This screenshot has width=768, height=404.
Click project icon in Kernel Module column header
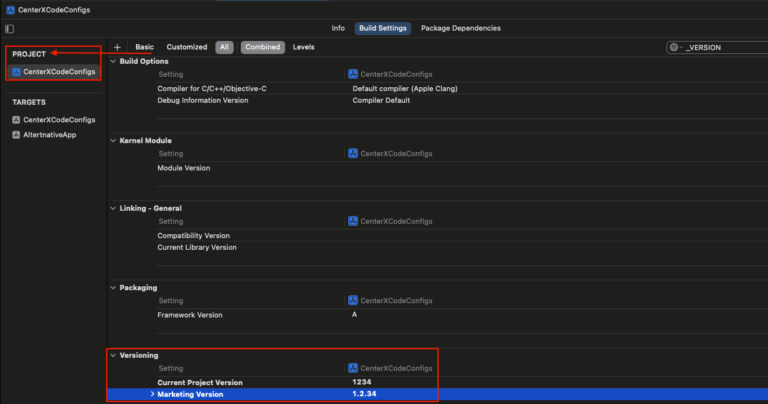pyautogui.click(x=353, y=153)
